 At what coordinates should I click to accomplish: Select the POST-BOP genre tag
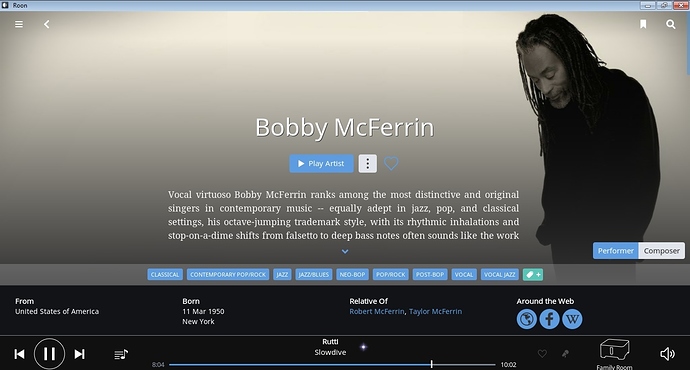430,275
